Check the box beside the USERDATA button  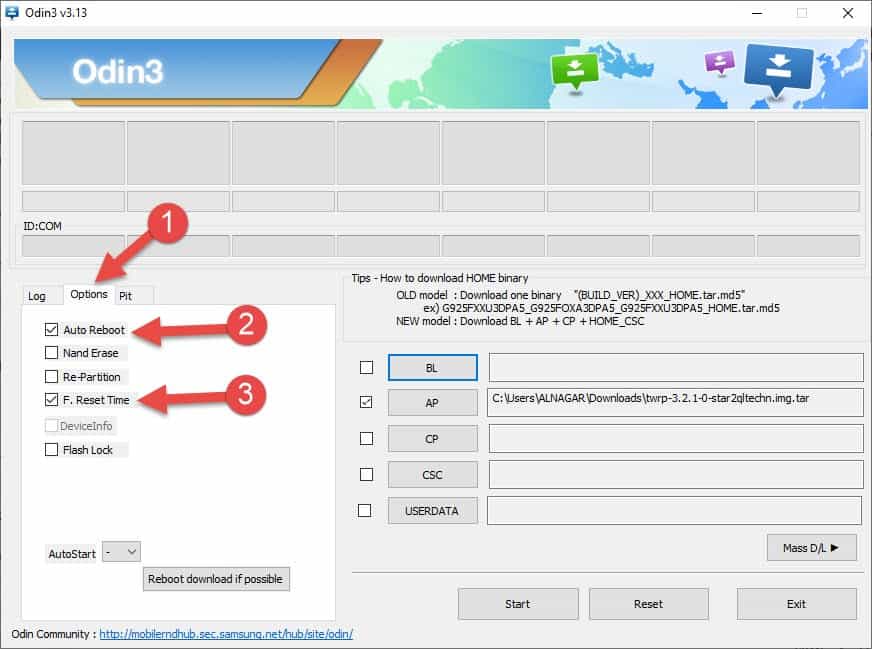click(x=365, y=511)
